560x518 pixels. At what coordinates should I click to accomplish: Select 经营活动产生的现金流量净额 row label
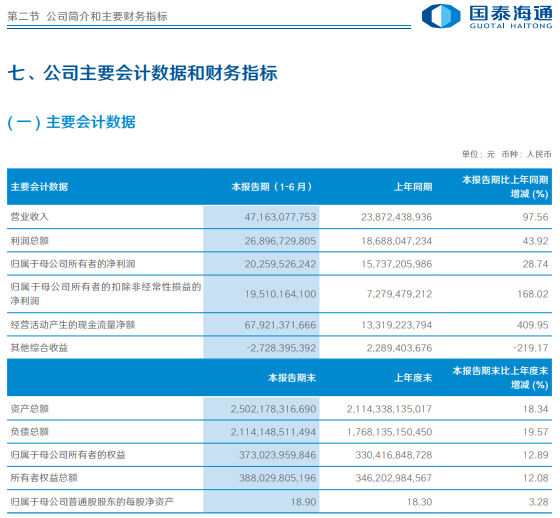(73, 325)
